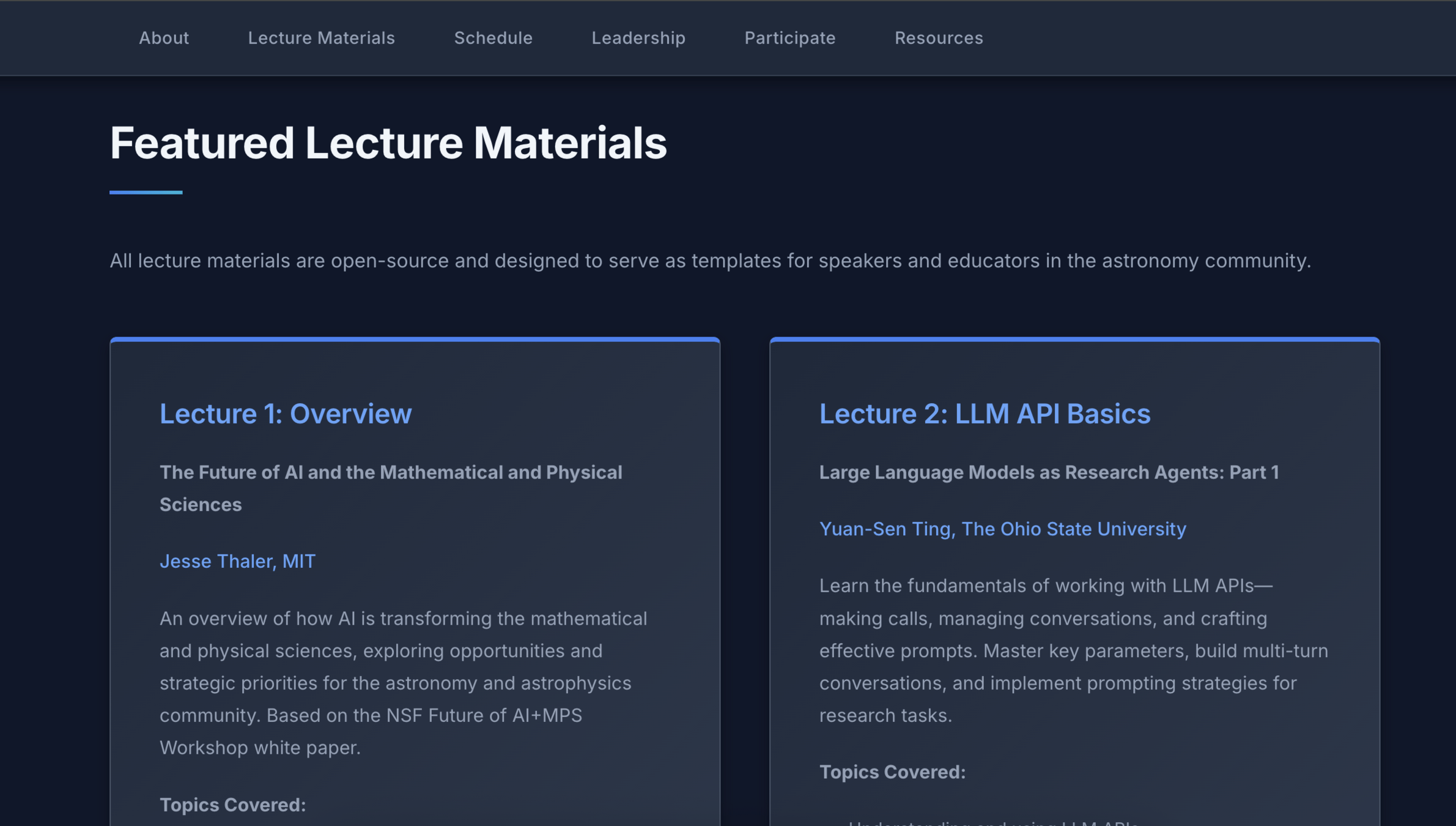The height and width of the screenshot is (826, 1456).
Task: Click Topics Covered label in Lecture 1 card
Action: (x=232, y=805)
